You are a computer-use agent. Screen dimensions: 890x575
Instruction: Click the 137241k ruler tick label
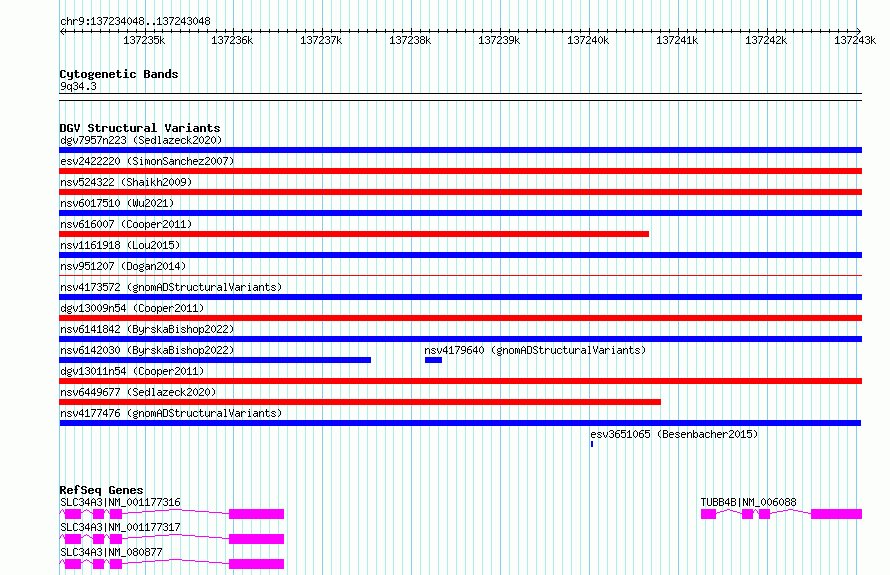[677, 40]
